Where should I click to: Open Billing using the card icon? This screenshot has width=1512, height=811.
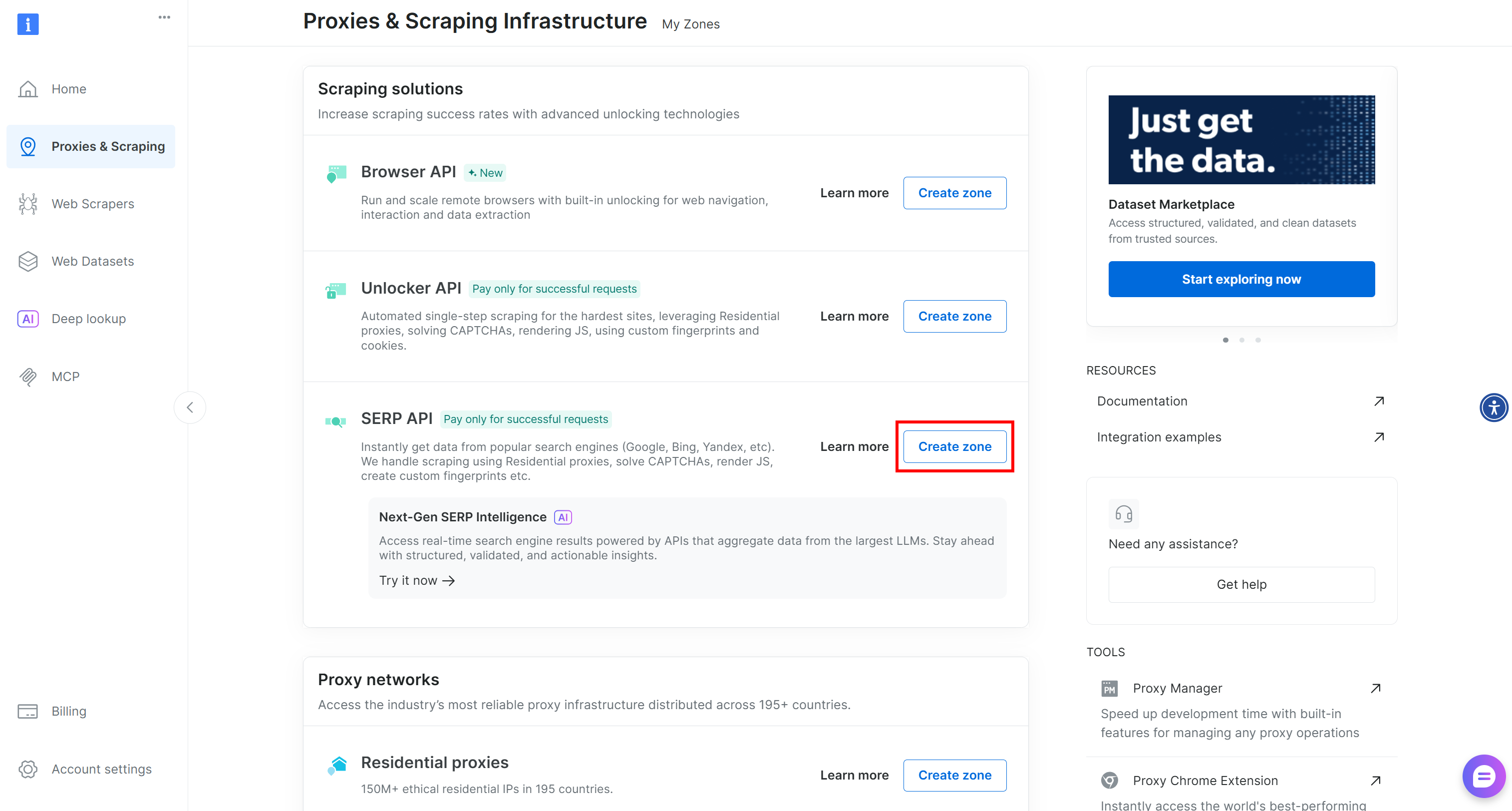pos(27,711)
